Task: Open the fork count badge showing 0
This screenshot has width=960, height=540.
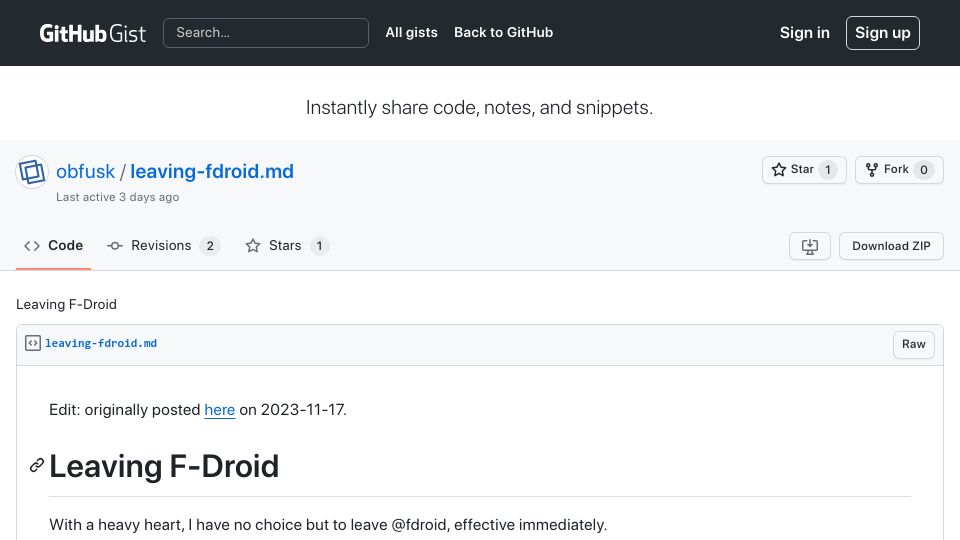Action: [924, 170]
